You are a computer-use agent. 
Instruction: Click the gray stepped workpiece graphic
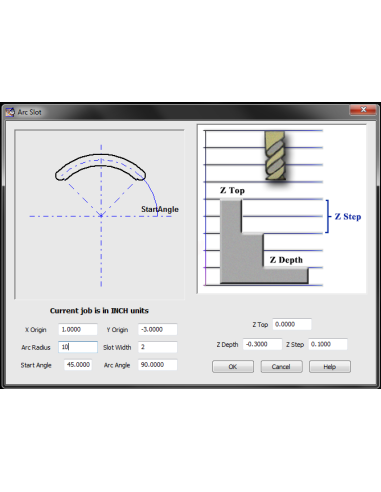click(x=263, y=242)
